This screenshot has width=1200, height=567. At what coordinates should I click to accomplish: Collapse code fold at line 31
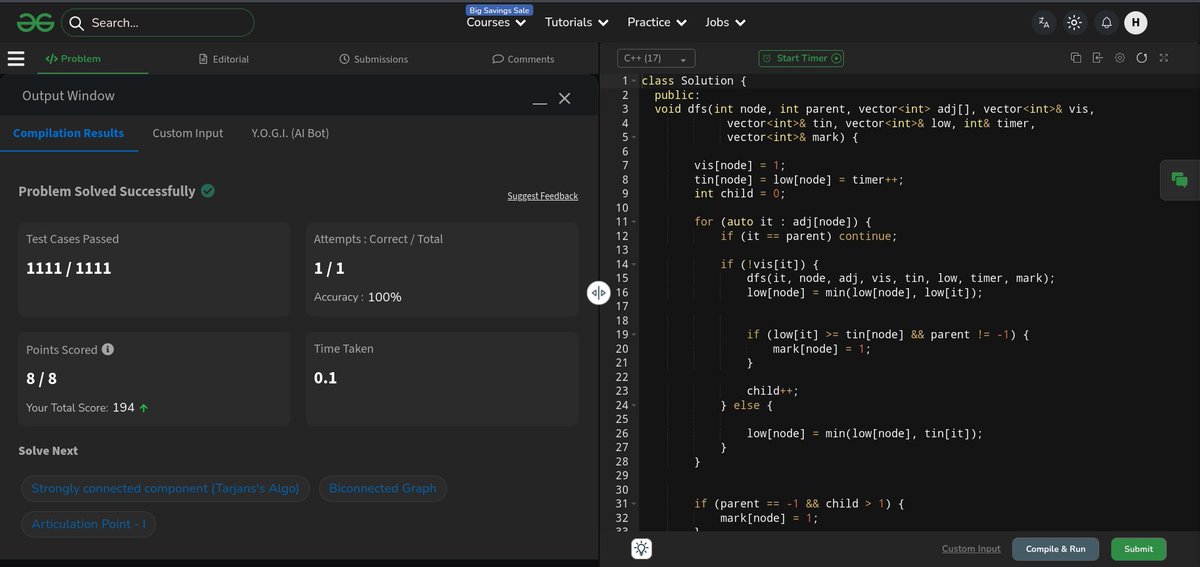coord(633,504)
